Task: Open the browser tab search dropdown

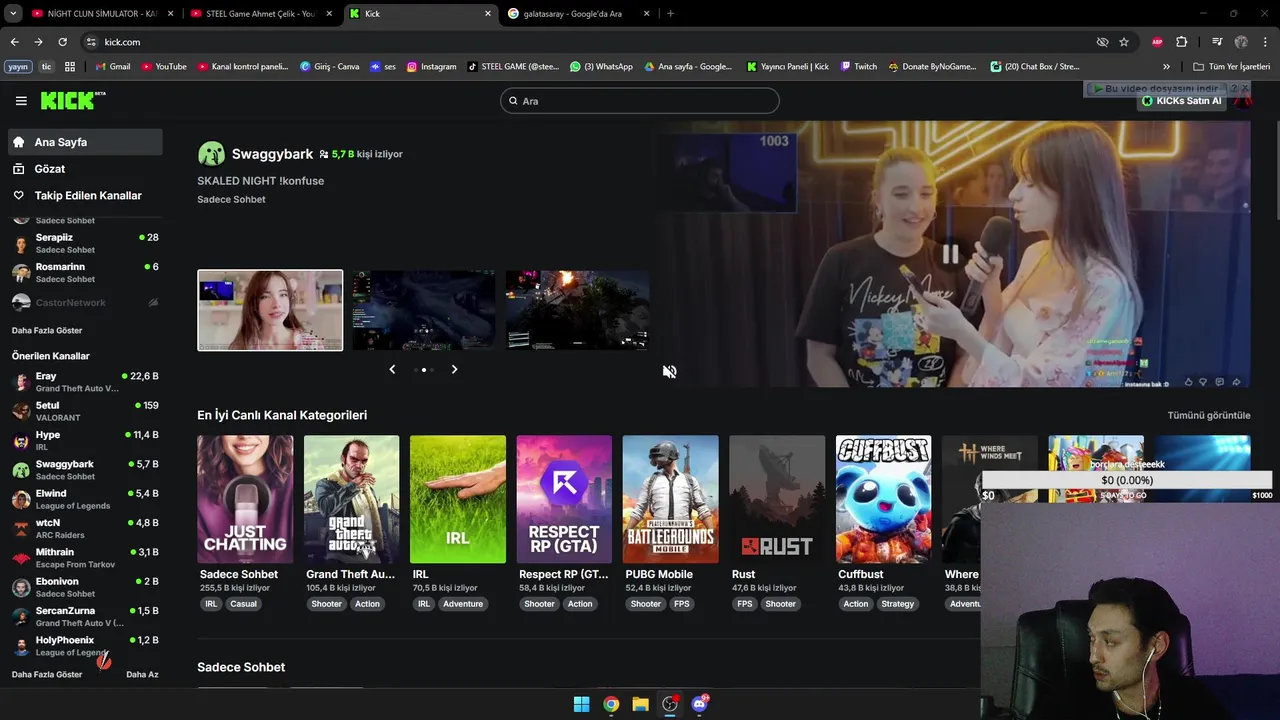Action: click(13, 14)
